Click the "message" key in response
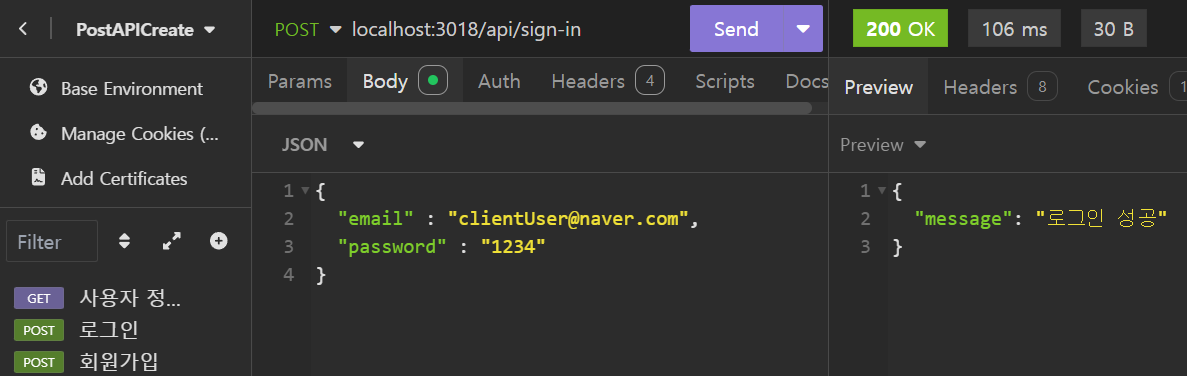This screenshot has height=376, width=1187. [x=964, y=219]
